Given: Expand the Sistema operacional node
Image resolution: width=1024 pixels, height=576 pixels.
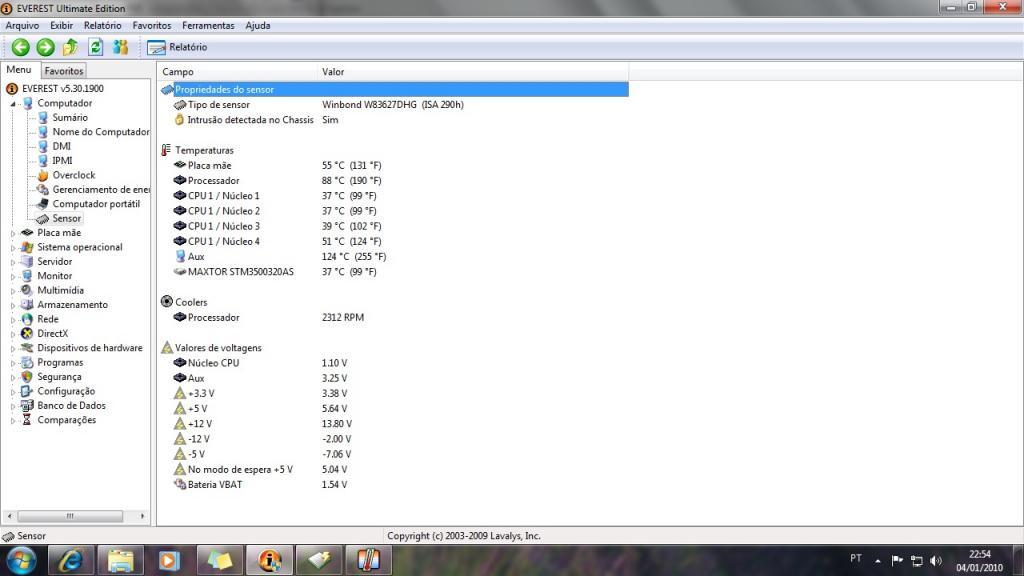Looking at the screenshot, I should point(13,248).
